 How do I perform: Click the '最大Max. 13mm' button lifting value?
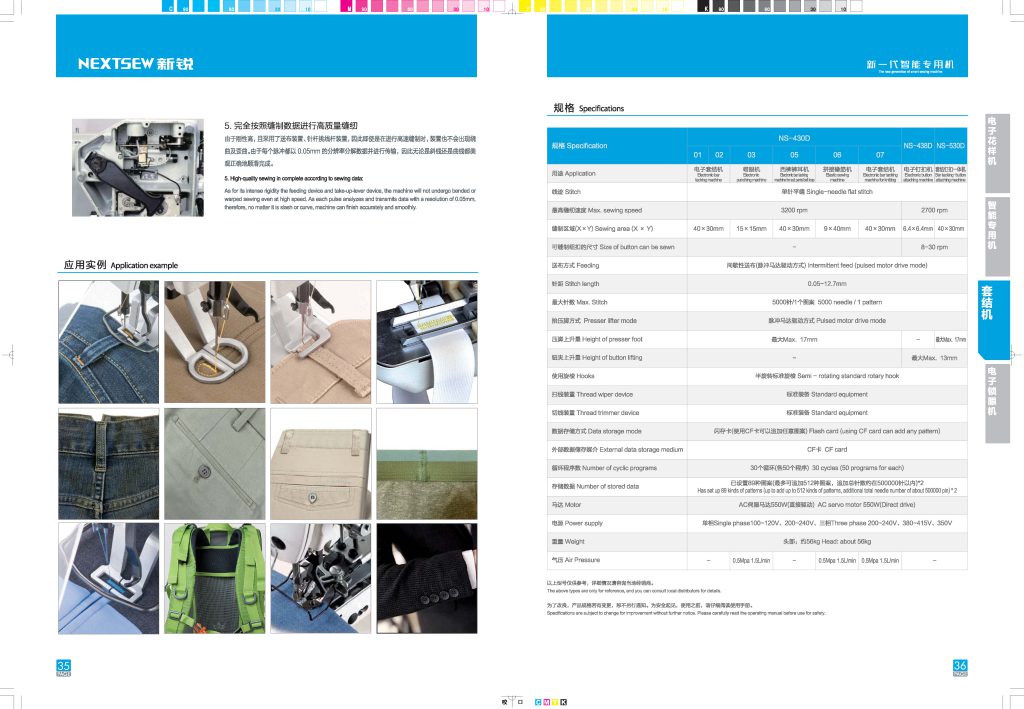[934, 358]
